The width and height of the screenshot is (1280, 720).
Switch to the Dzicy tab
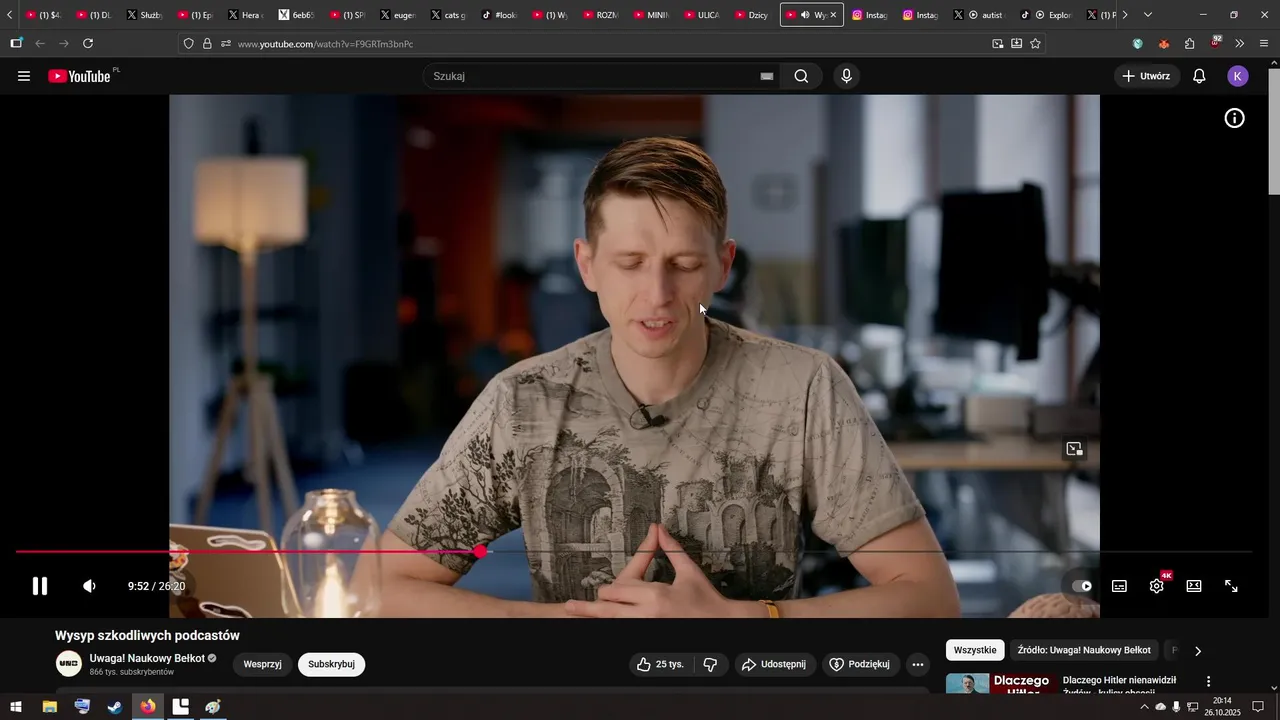(754, 15)
